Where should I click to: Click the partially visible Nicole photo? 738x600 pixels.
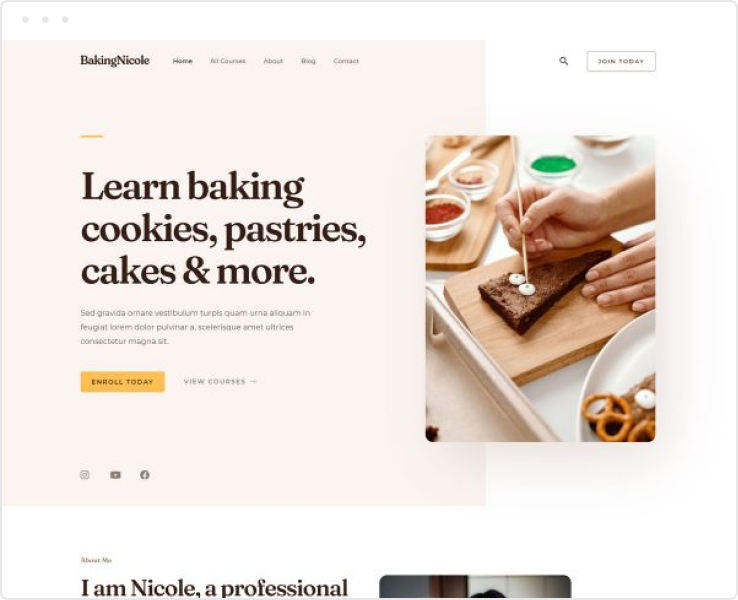click(475, 586)
